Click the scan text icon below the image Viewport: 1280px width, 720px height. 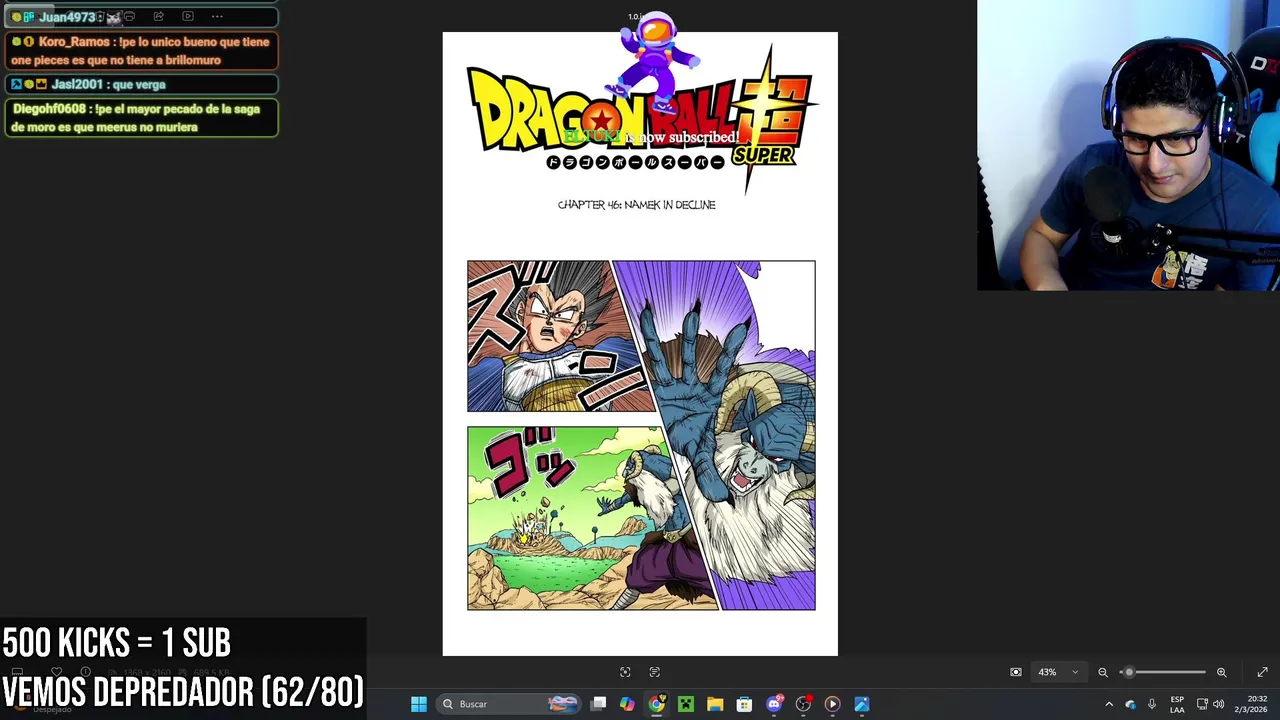(655, 672)
